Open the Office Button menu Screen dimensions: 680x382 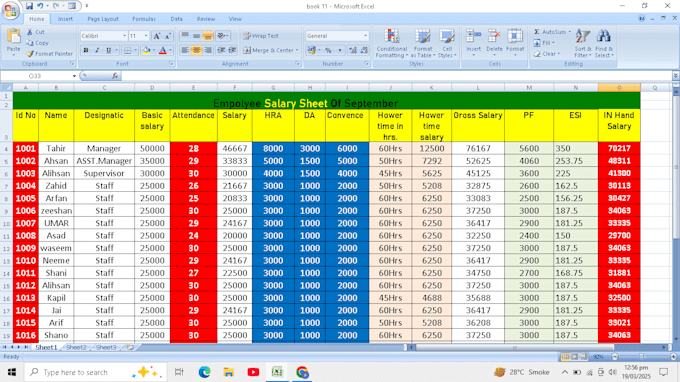tap(10, 10)
